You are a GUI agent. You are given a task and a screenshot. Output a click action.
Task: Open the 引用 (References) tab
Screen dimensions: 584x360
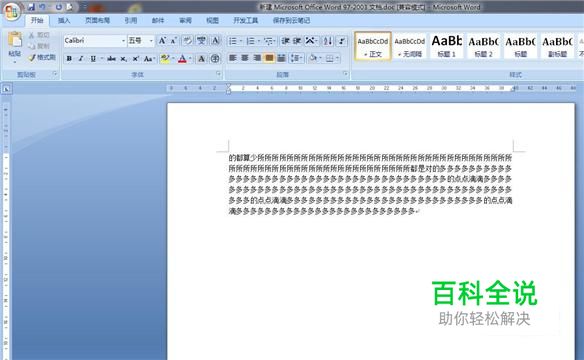[x=131, y=20]
